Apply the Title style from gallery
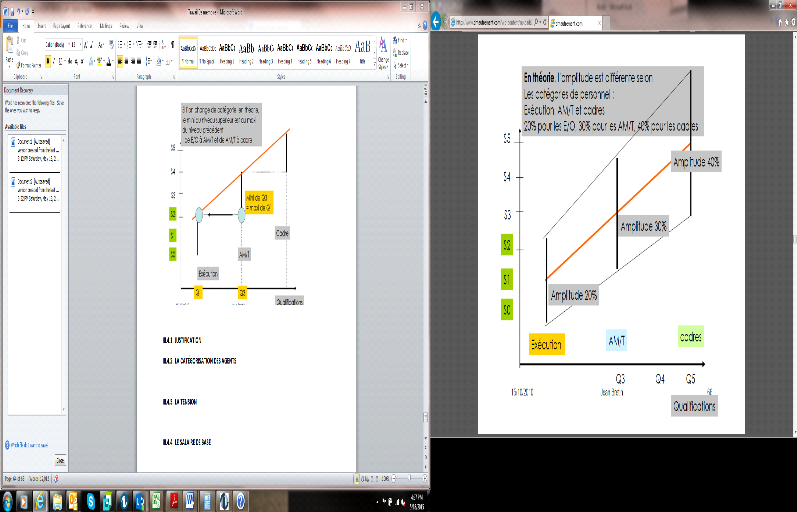 (362, 52)
